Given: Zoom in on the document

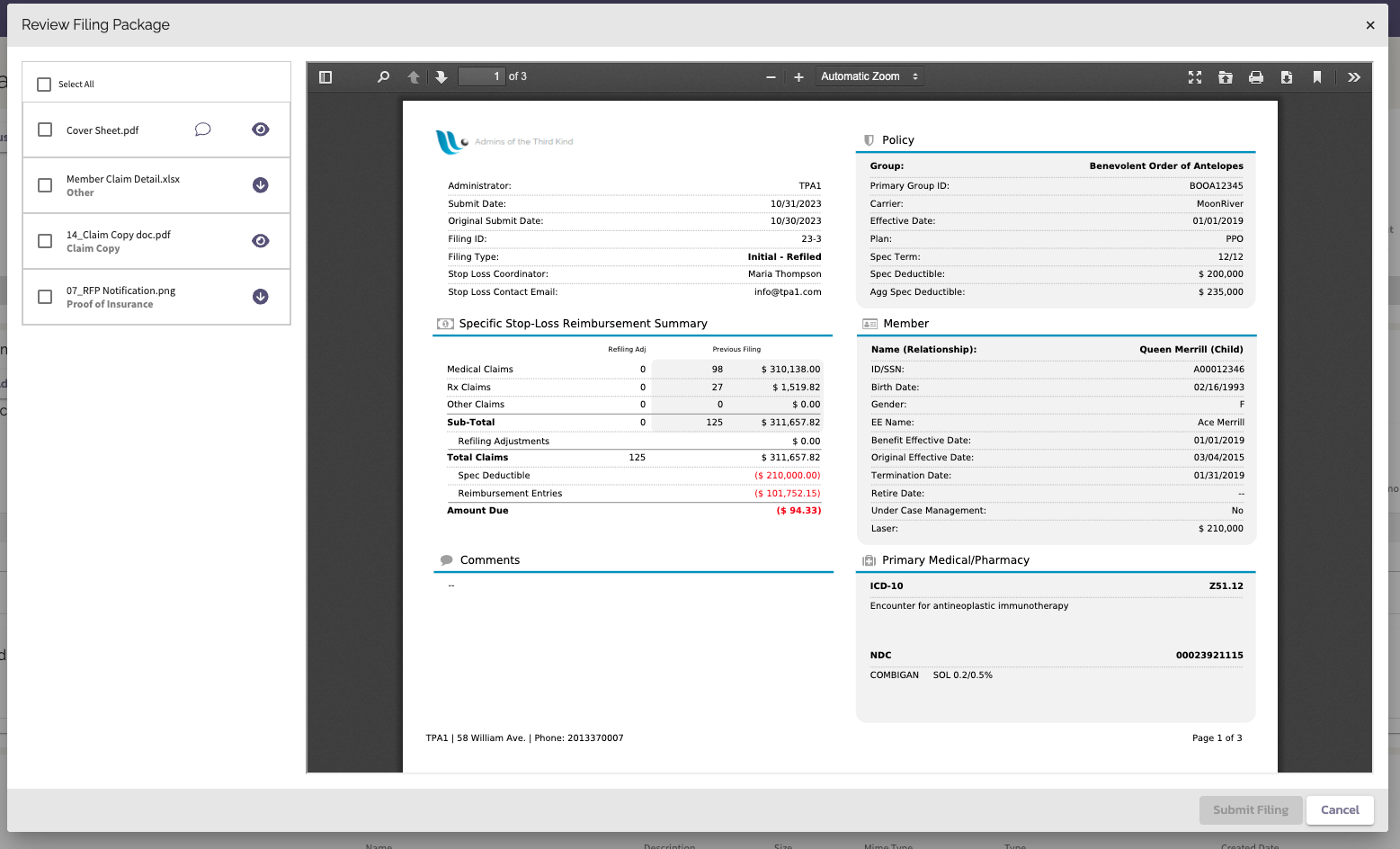Looking at the screenshot, I should coord(798,76).
